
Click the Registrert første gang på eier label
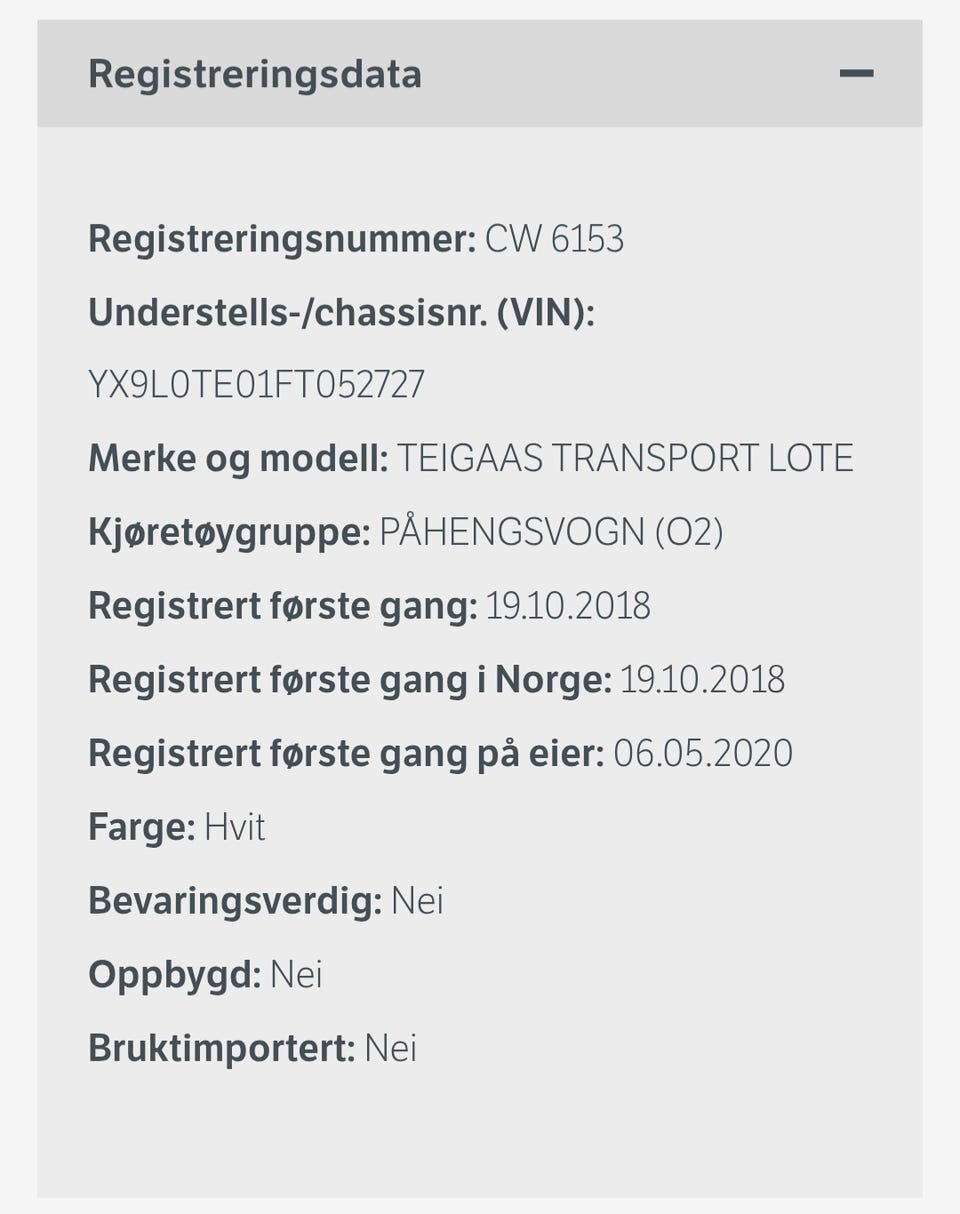pos(346,753)
